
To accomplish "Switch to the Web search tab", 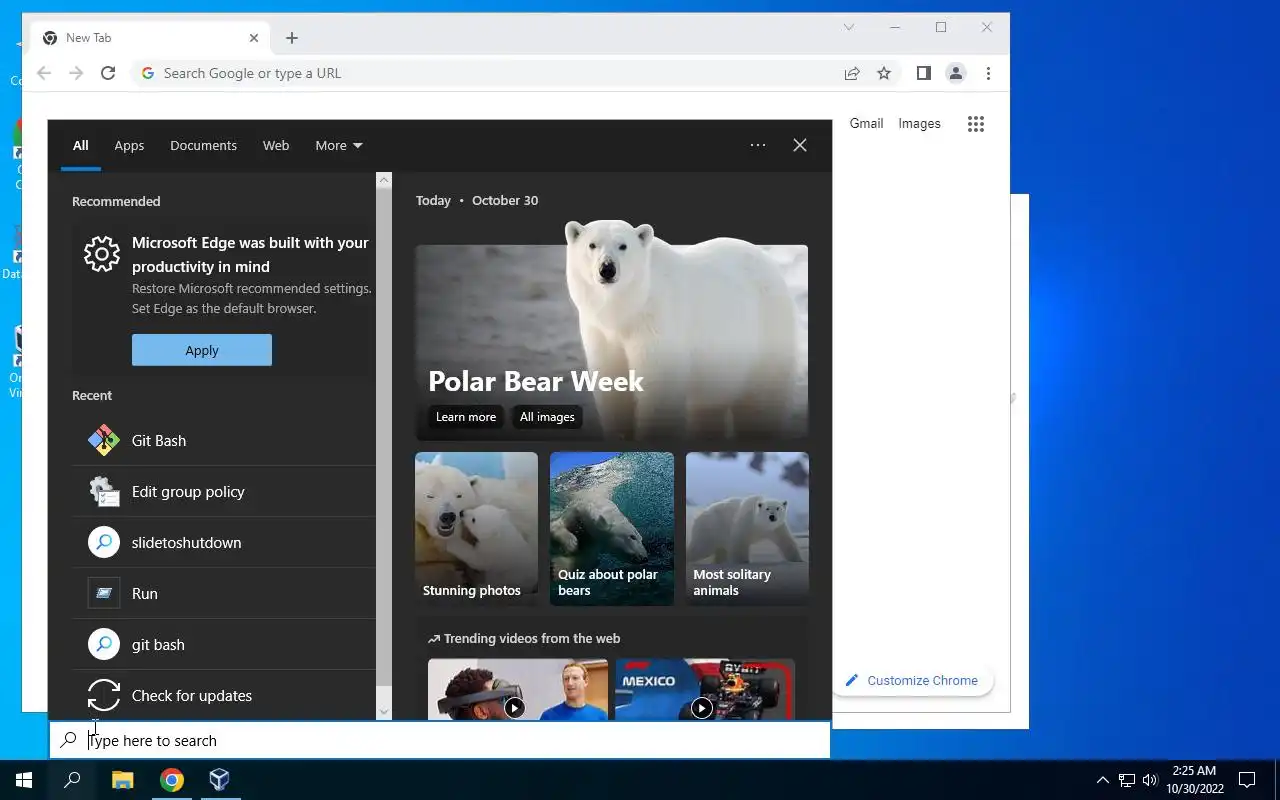I will pyautogui.click(x=276, y=145).
